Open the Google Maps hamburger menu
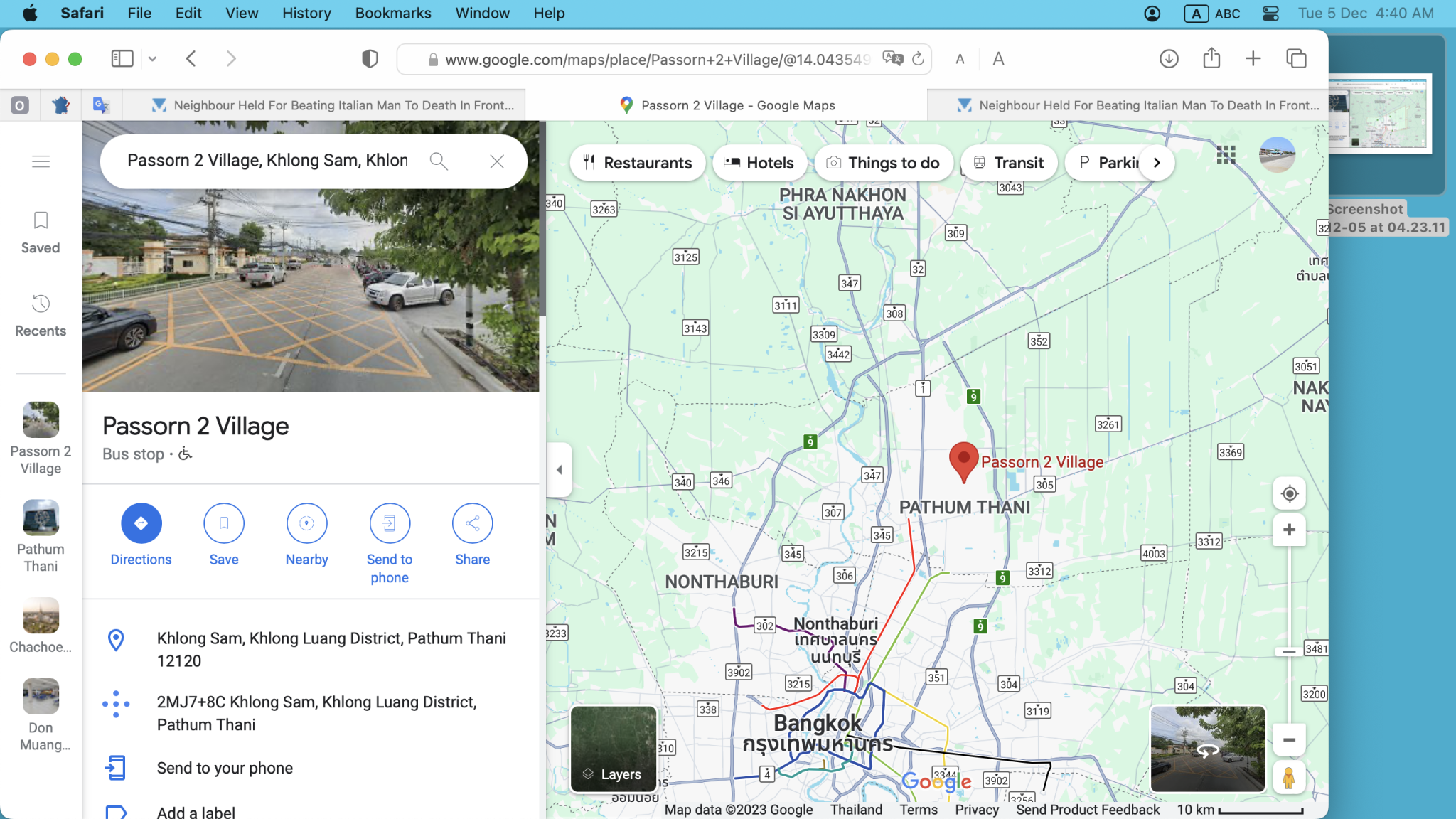1456x819 pixels. click(41, 161)
